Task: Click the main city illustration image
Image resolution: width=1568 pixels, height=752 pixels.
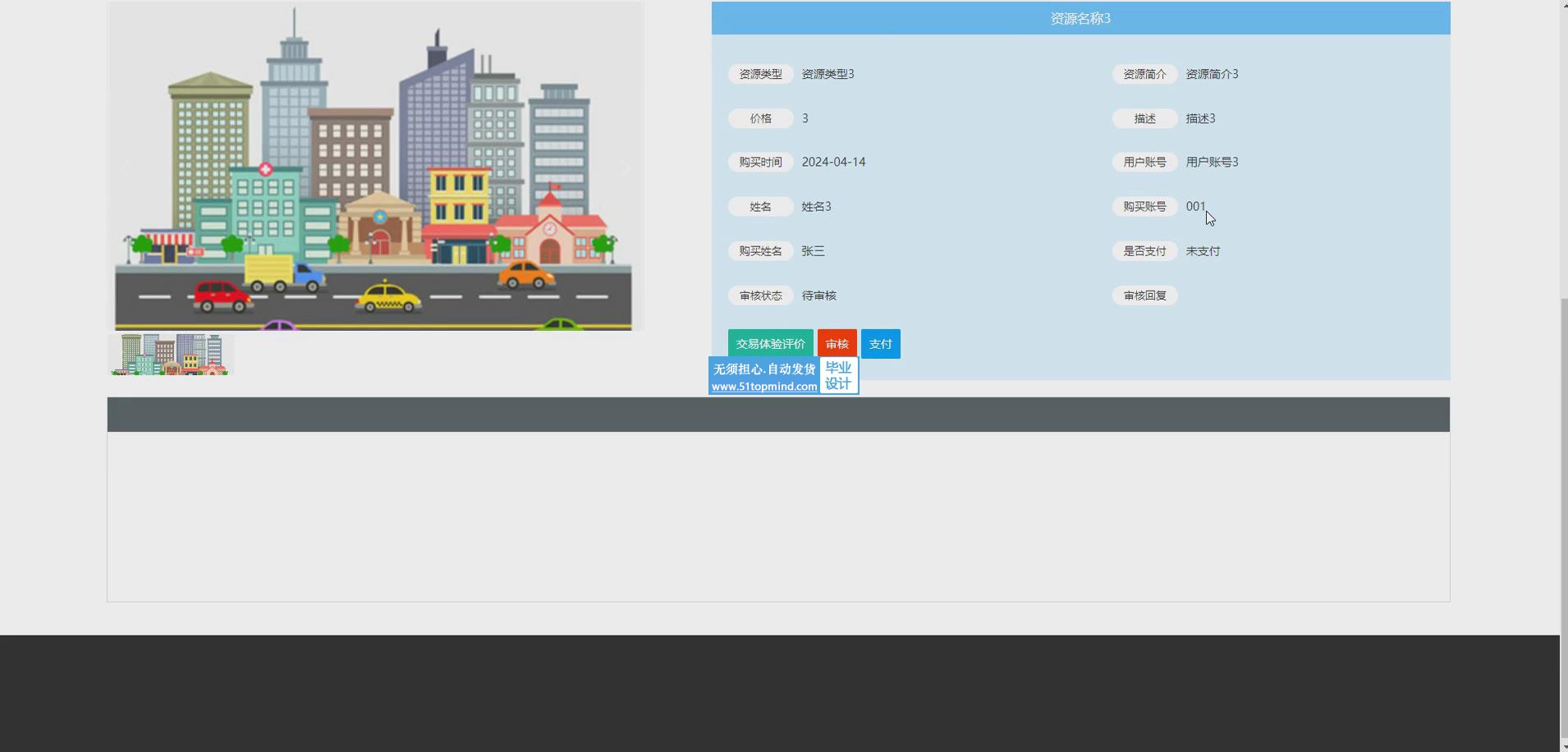Action: [375, 166]
